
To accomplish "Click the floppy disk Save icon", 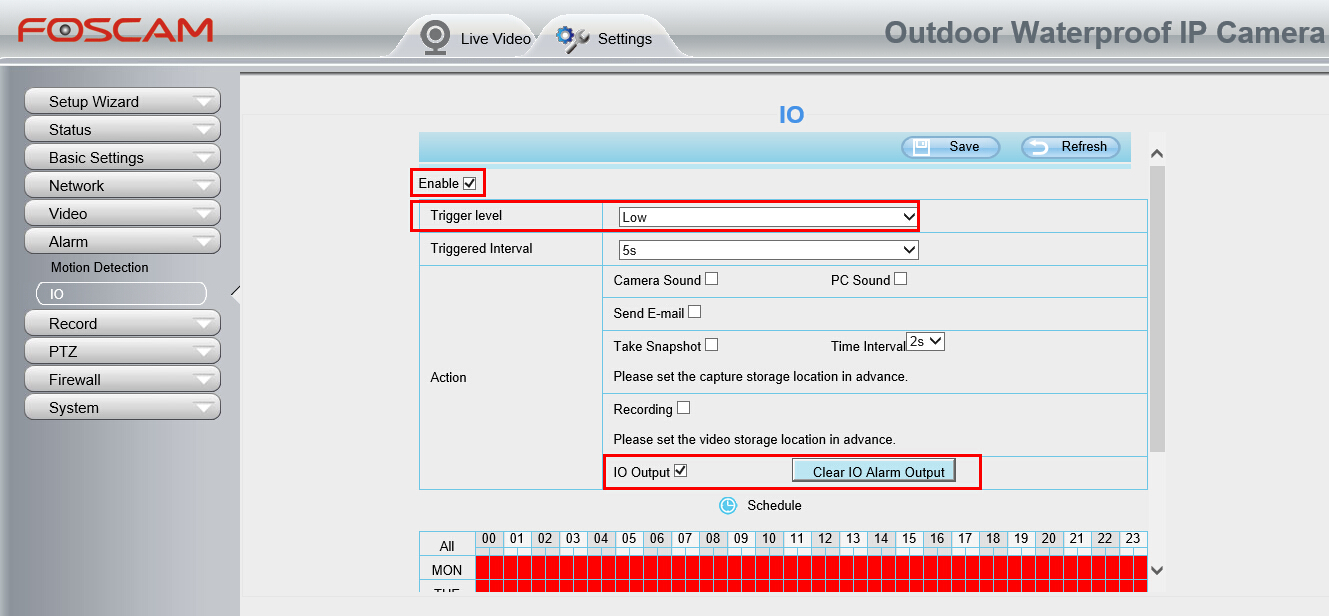I will tap(922, 146).
